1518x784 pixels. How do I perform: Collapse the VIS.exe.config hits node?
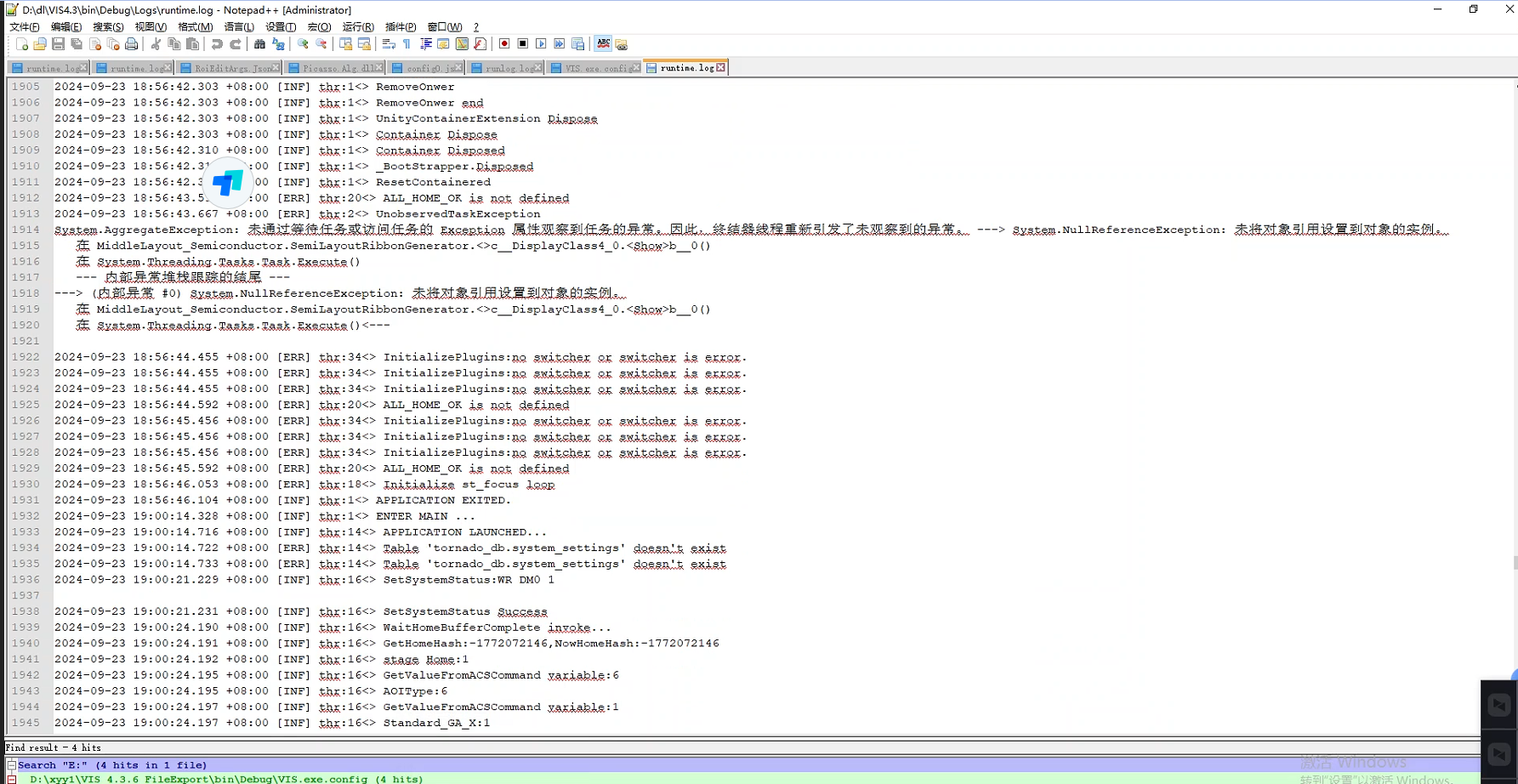click(12, 779)
